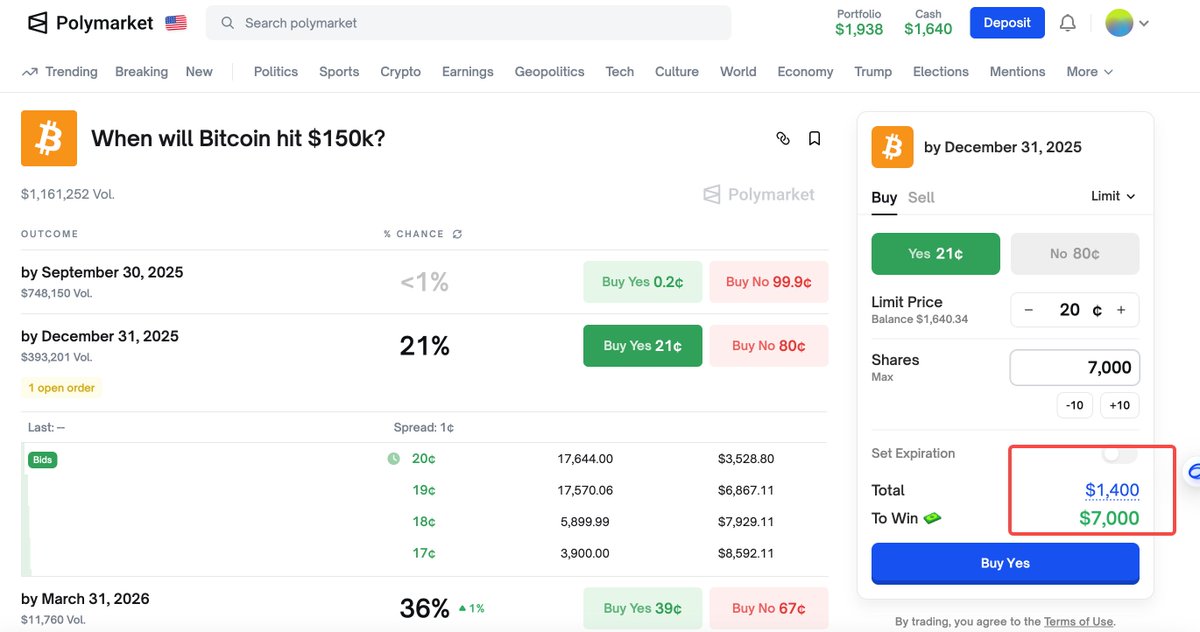The height and width of the screenshot is (632, 1200).
Task: Open the account menu chevron
Action: [1144, 23]
